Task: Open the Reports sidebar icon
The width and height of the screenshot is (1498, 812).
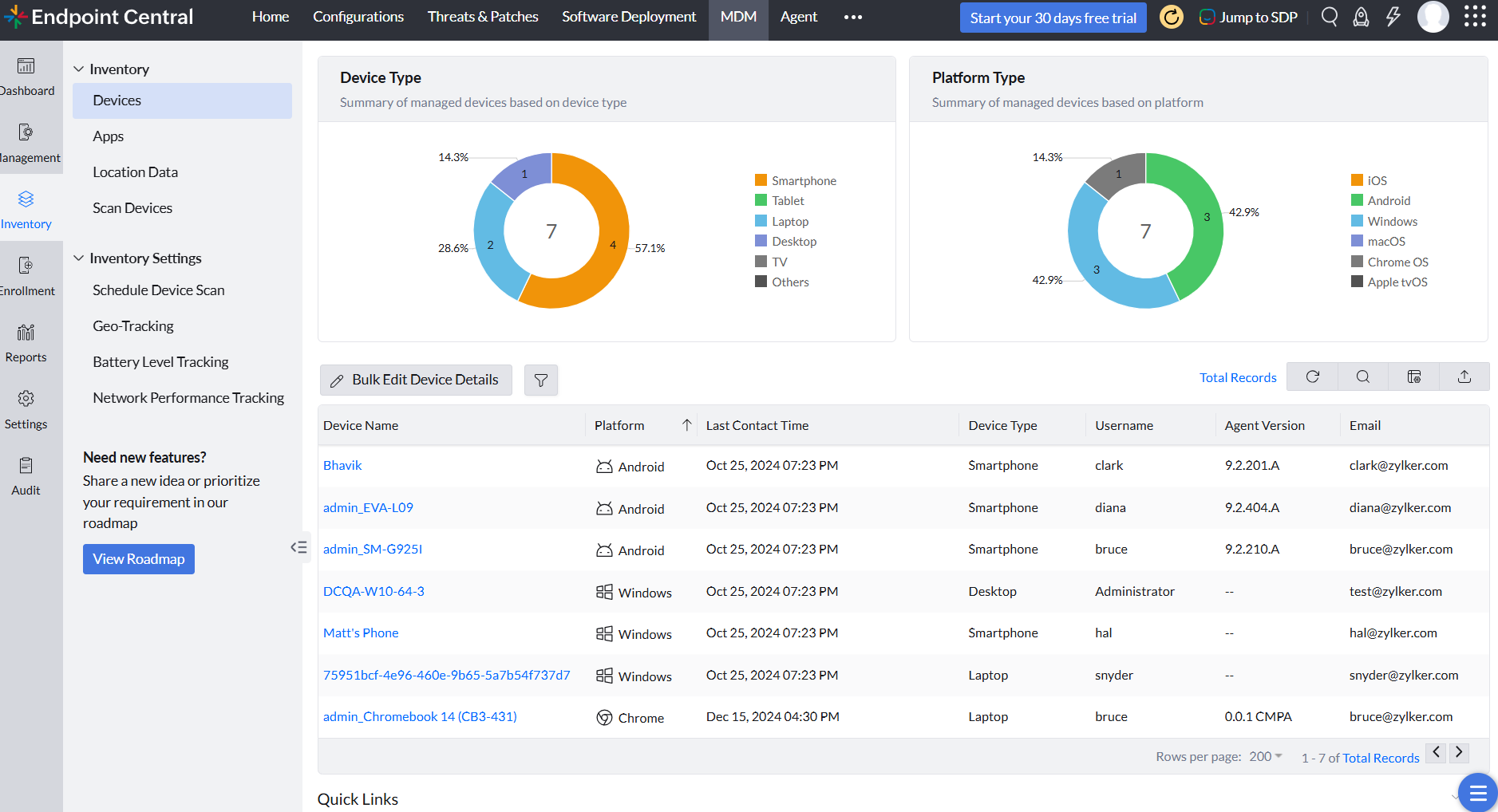Action: [26, 332]
